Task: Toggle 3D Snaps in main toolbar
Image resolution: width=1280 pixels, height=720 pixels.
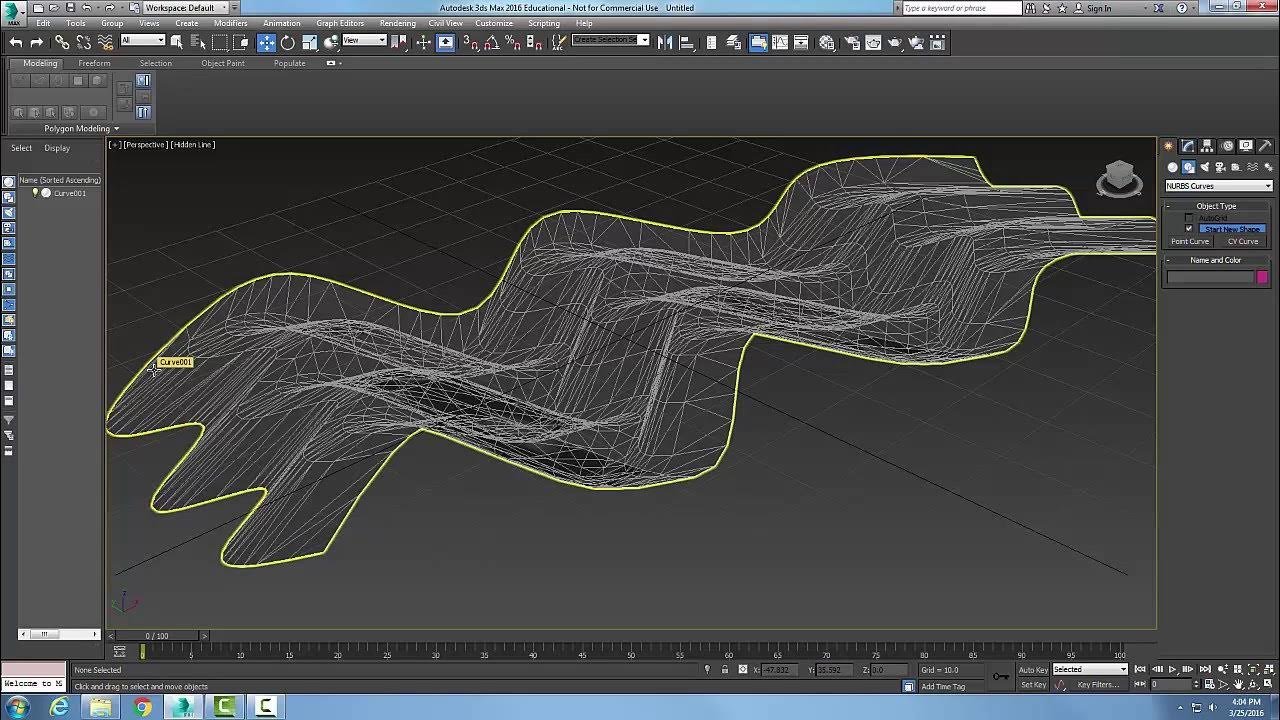Action: coord(470,42)
